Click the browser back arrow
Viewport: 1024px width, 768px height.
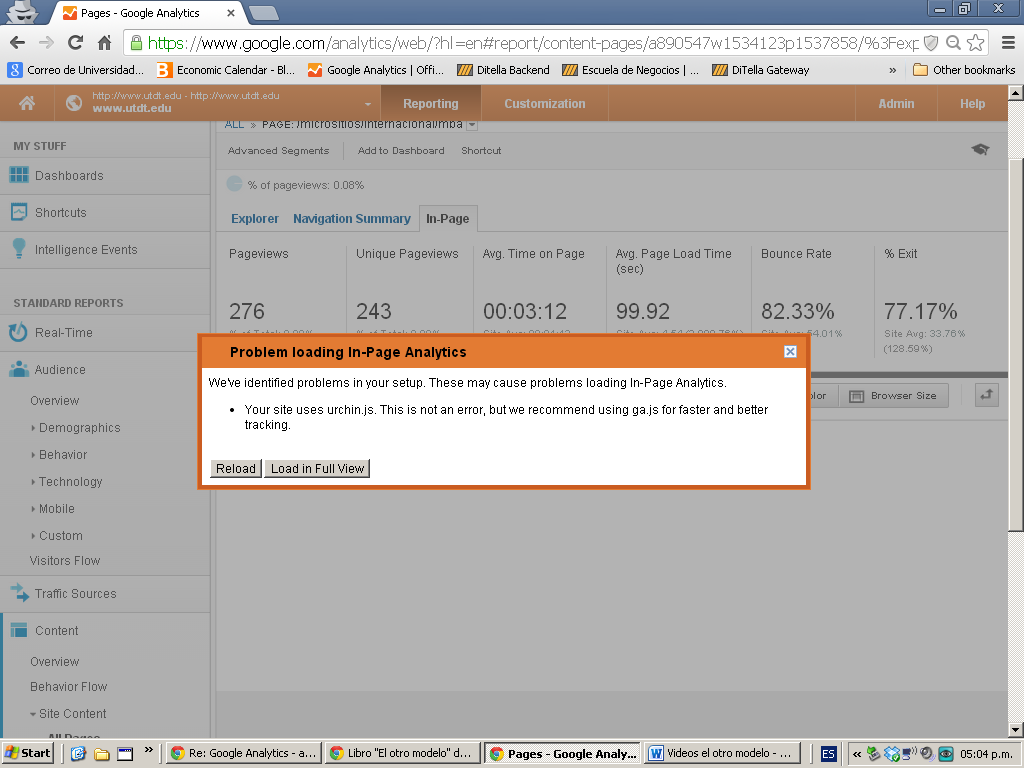pos(18,43)
